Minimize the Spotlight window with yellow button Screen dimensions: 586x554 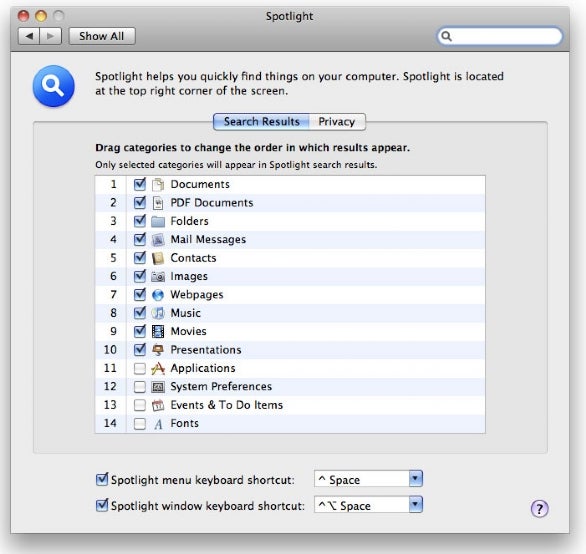[41, 16]
